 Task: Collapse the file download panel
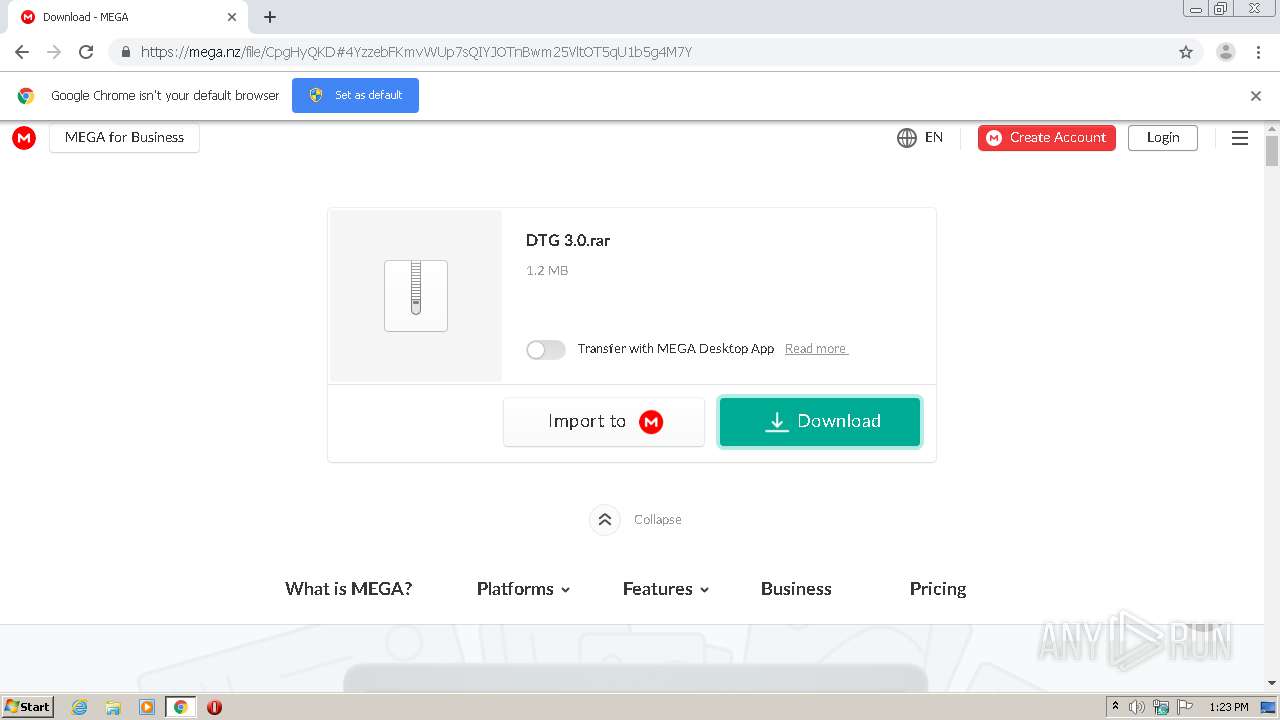605,520
